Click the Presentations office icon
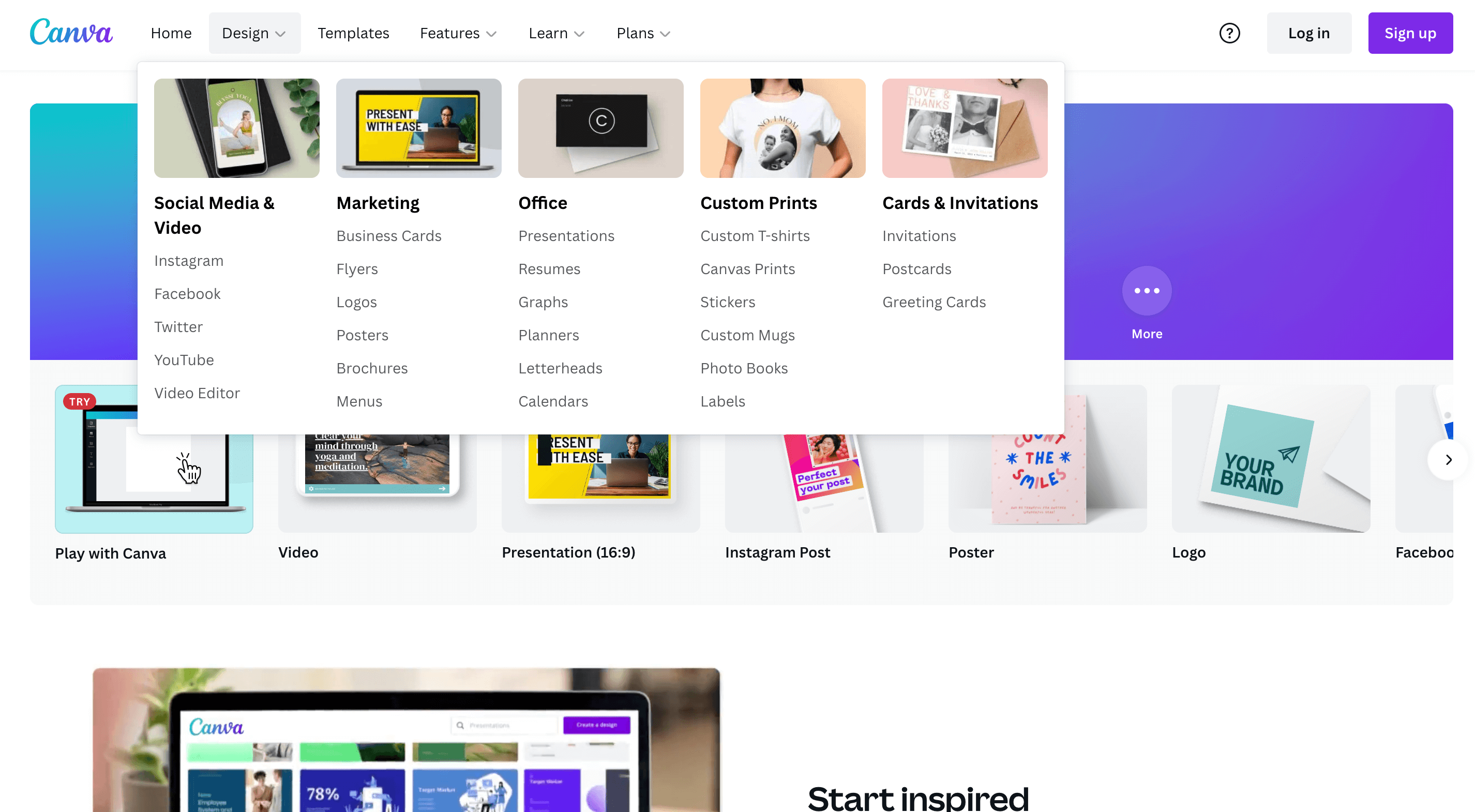Screen dimensions: 1475x812 (566, 235)
